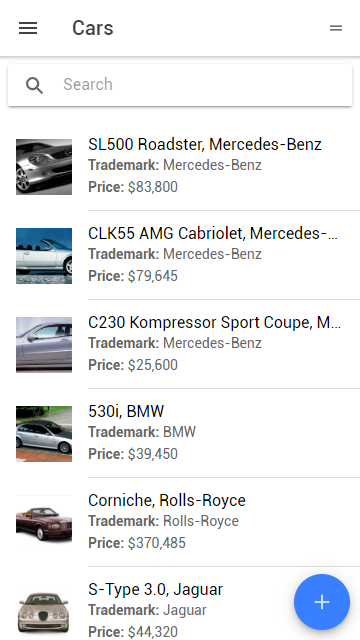Click the $370,485 price of Corniche

pos(157,543)
